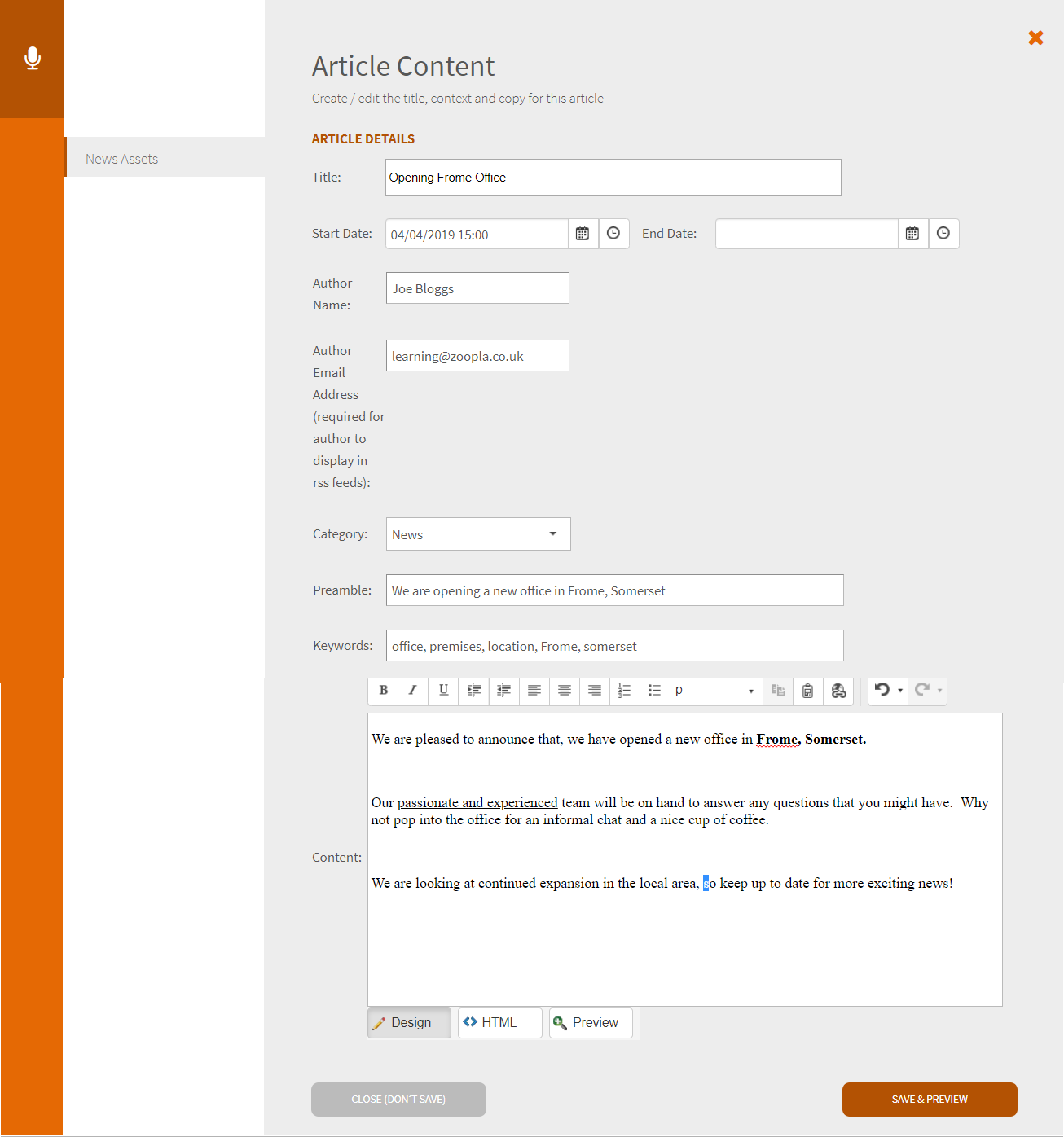Click 'more exciting news!' in content

893,884
